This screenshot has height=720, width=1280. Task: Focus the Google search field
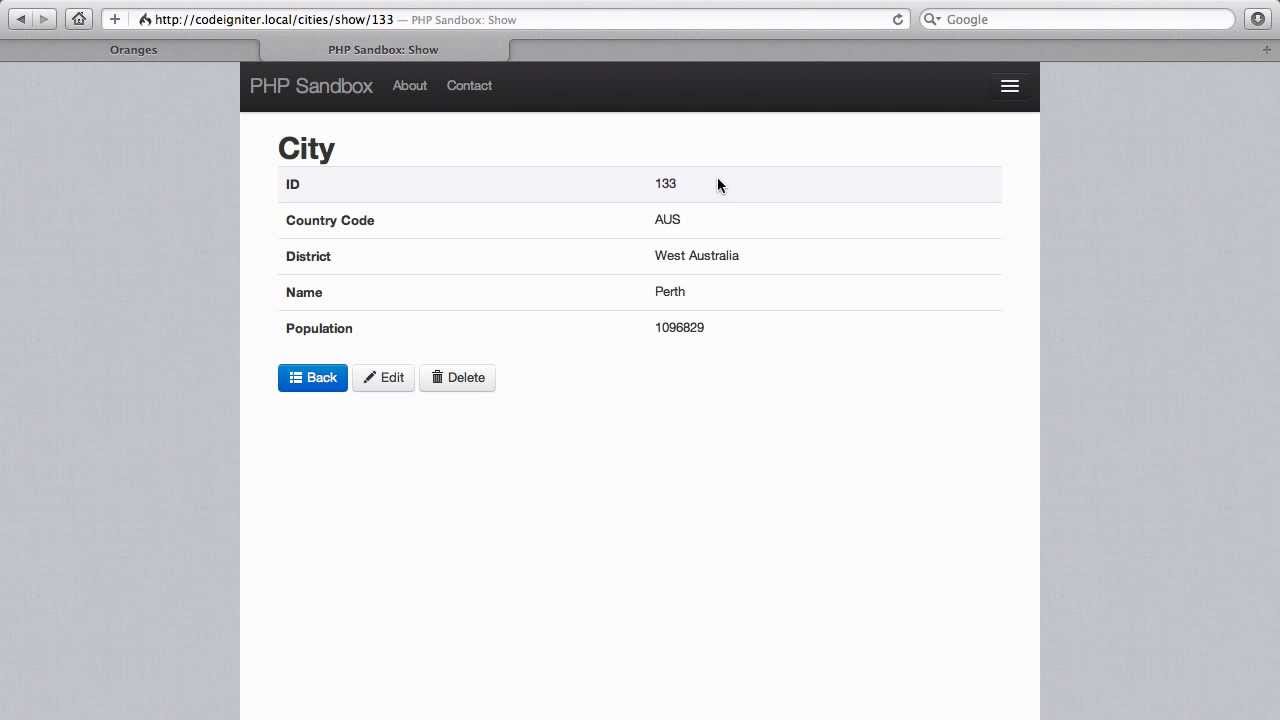(1078, 19)
